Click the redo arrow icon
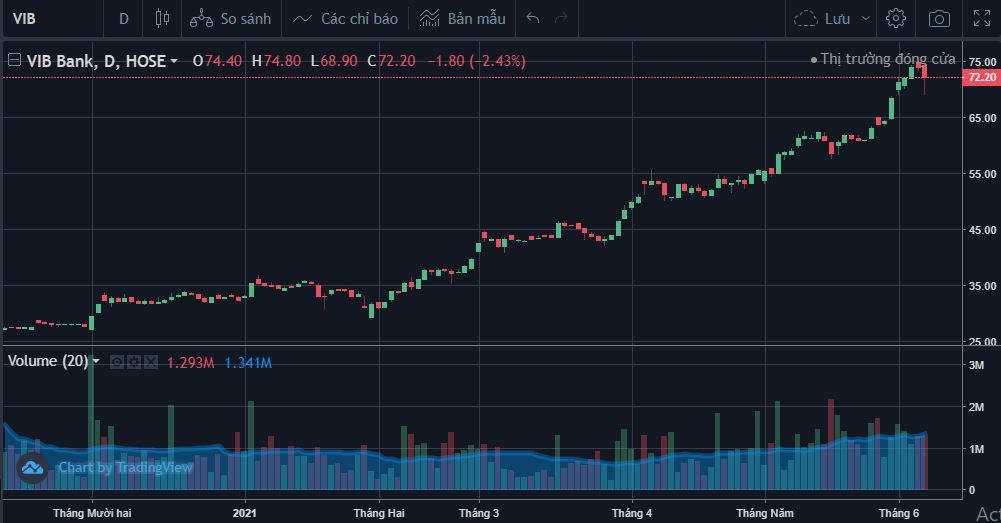This screenshot has height=523, width=1001. 561,18
